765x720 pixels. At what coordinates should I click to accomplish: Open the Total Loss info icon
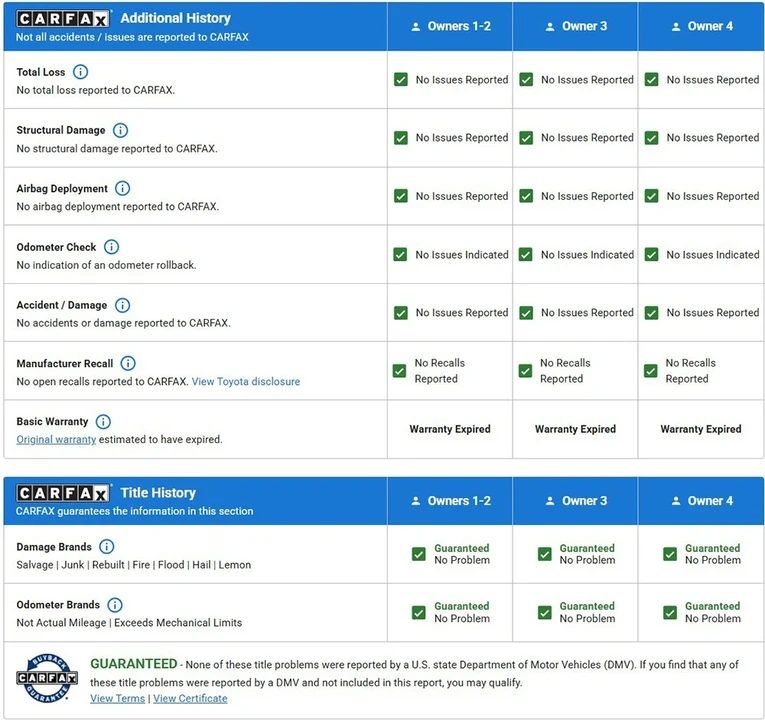click(x=80, y=72)
